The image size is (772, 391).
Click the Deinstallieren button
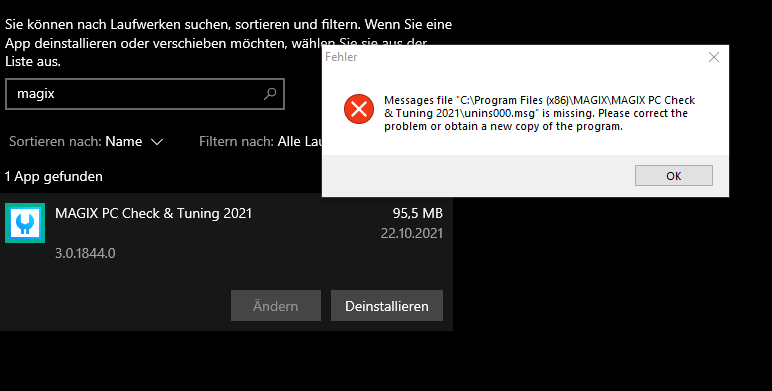(386, 306)
